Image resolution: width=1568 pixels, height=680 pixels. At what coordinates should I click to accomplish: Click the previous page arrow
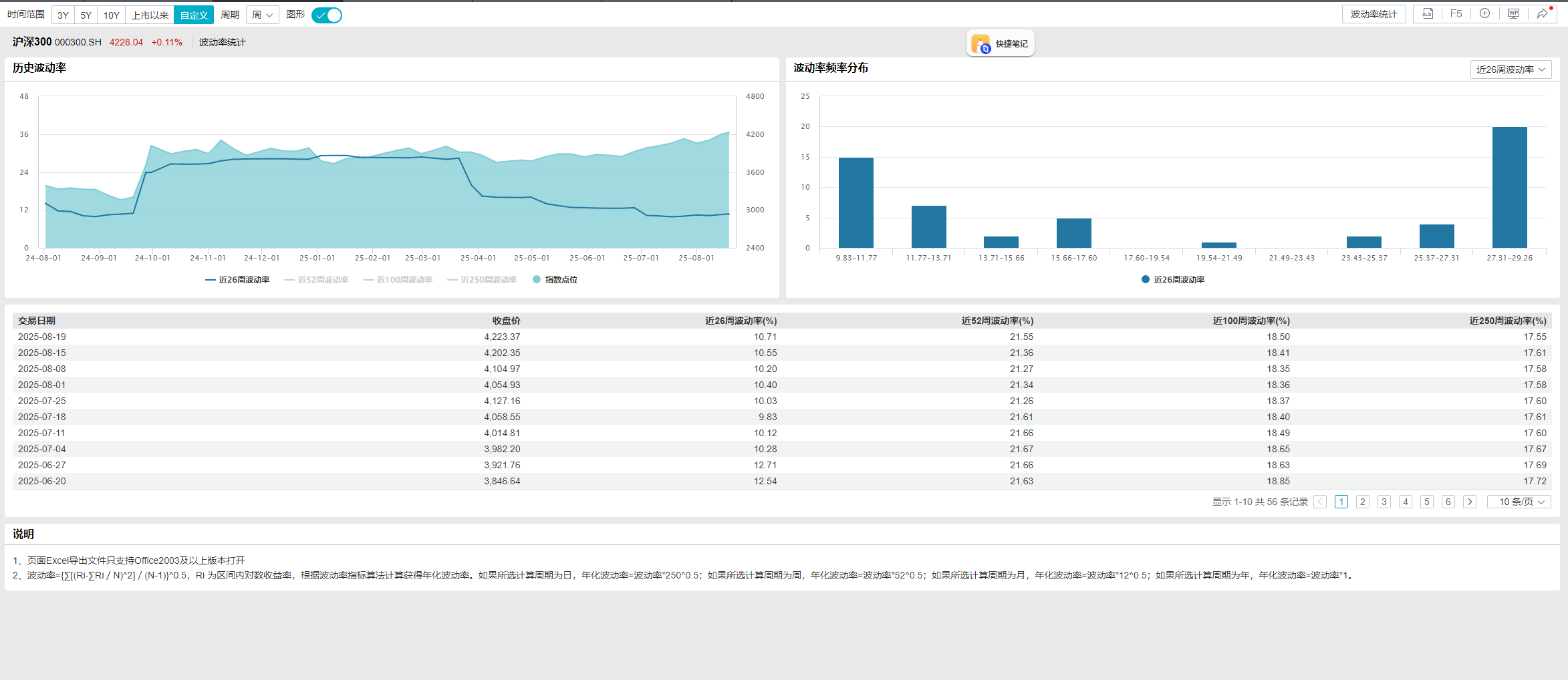1320,502
